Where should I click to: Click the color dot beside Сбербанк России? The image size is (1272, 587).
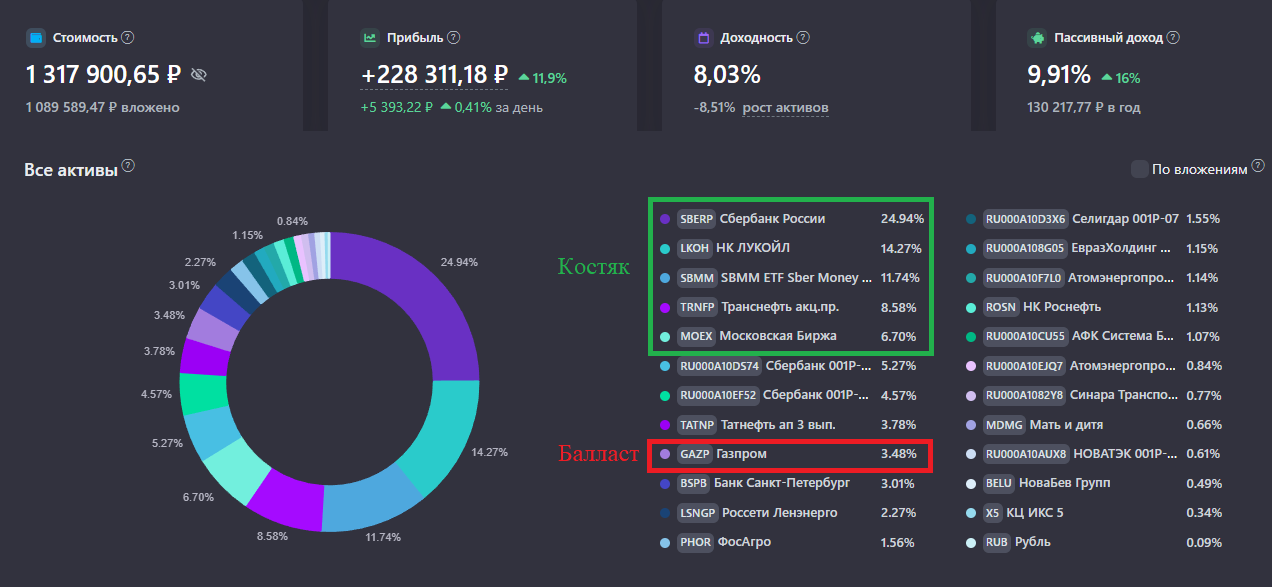click(x=665, y=218)
